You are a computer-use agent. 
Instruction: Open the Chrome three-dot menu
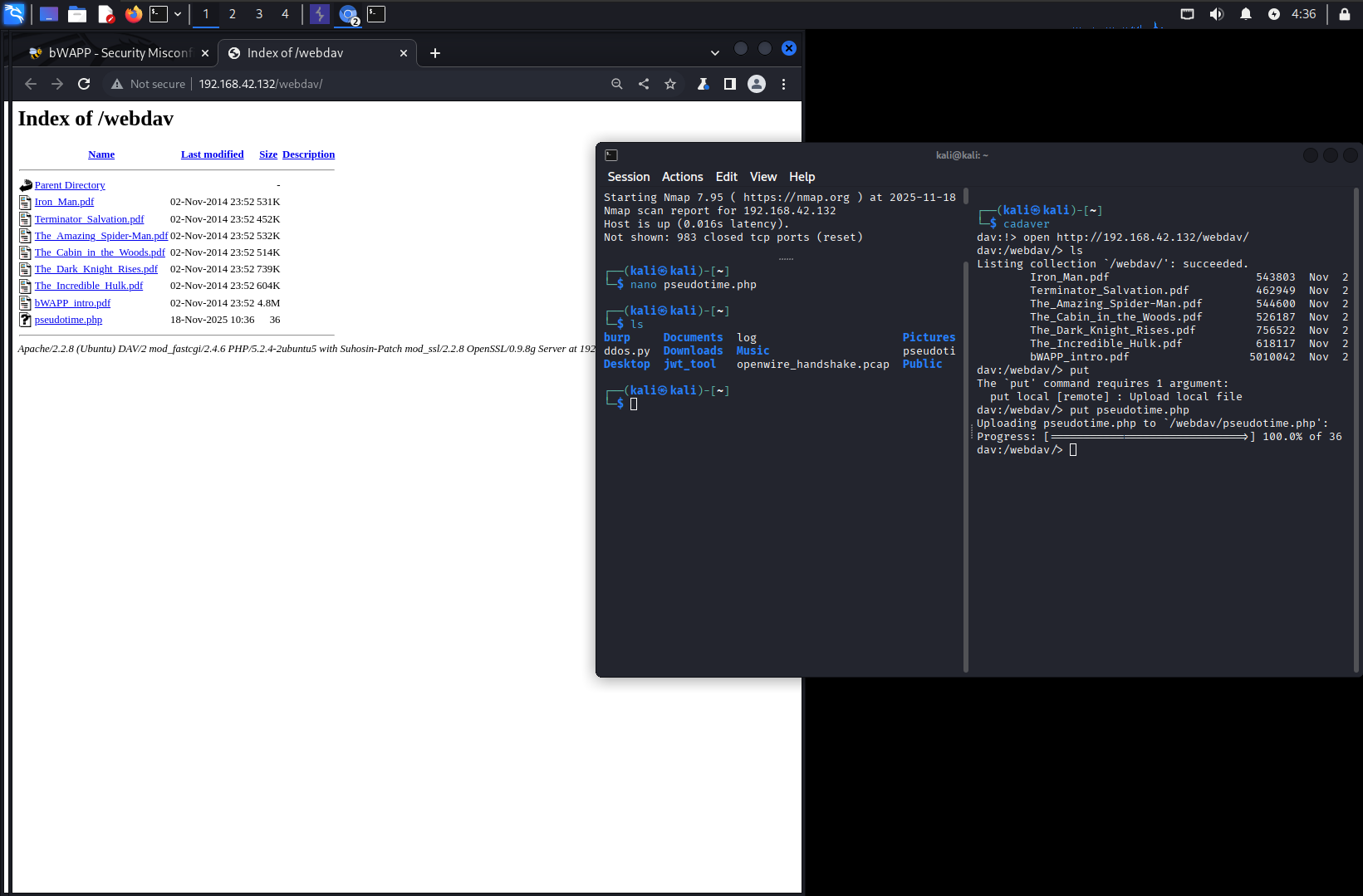(x=783, y=84)
